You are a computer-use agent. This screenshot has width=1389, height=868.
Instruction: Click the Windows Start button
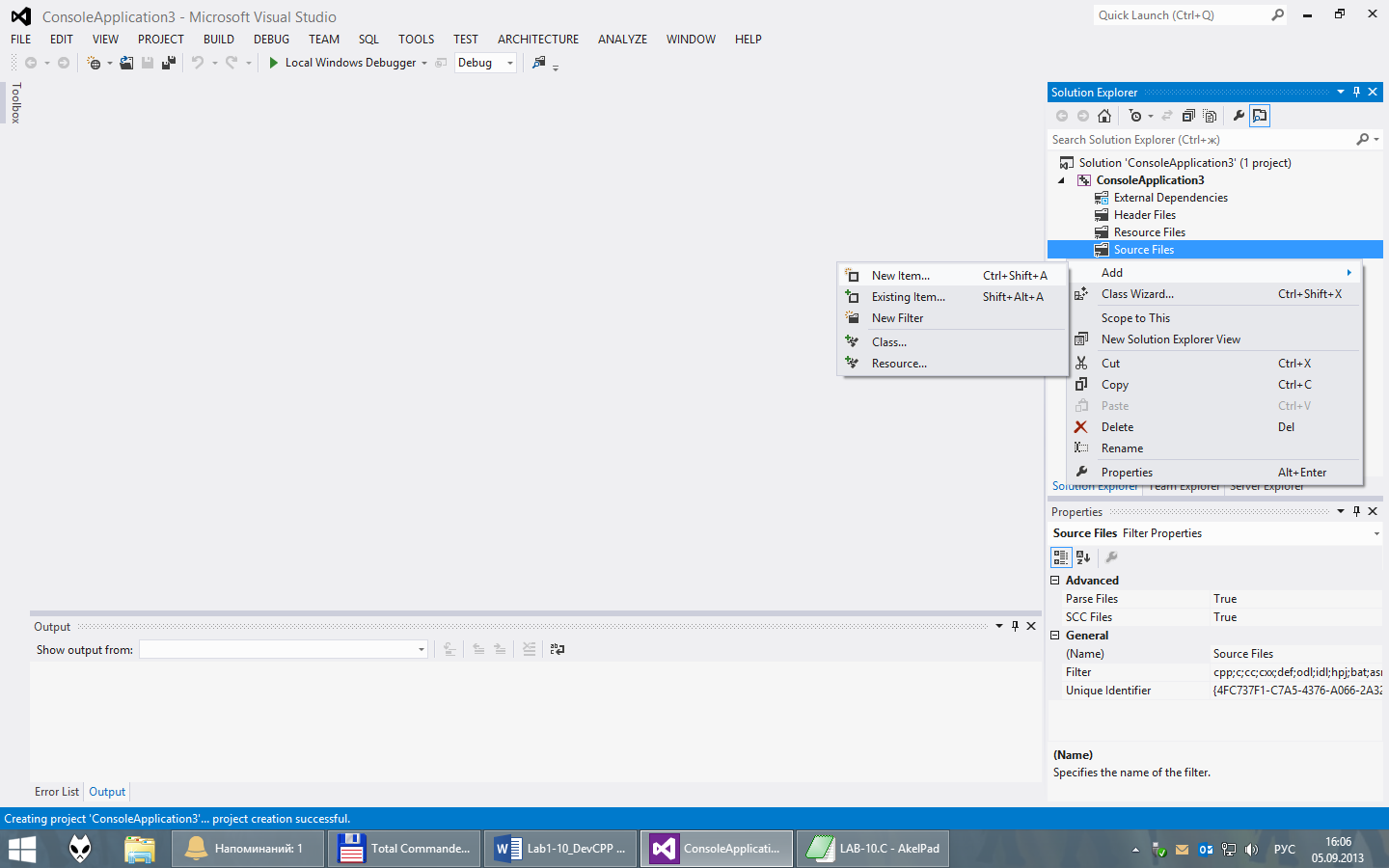tap(22, 849)
